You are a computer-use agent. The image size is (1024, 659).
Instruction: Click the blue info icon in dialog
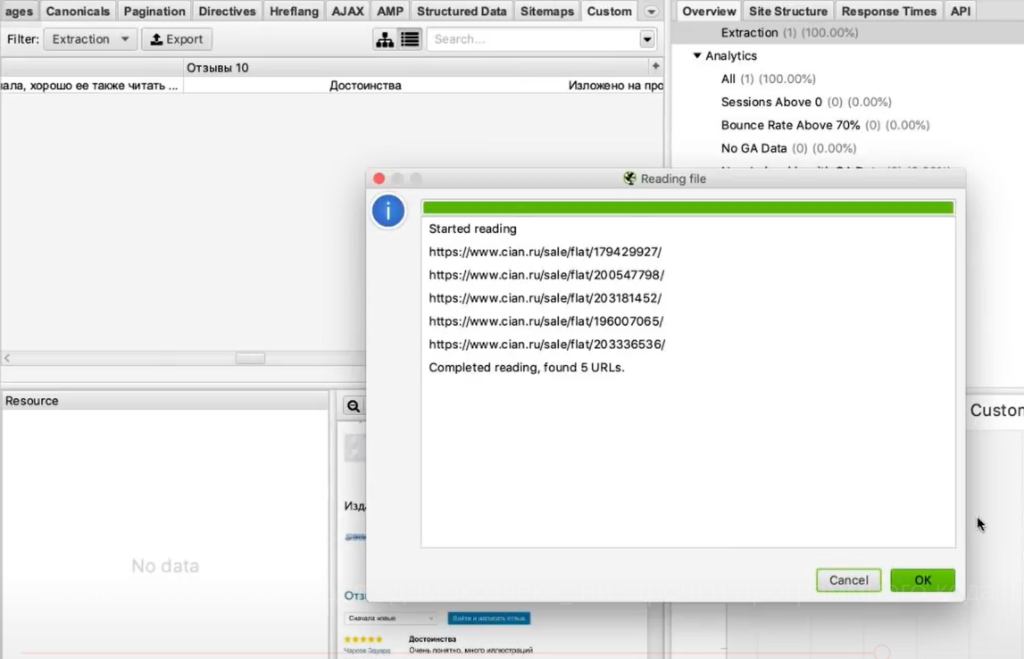coord(388,211)
